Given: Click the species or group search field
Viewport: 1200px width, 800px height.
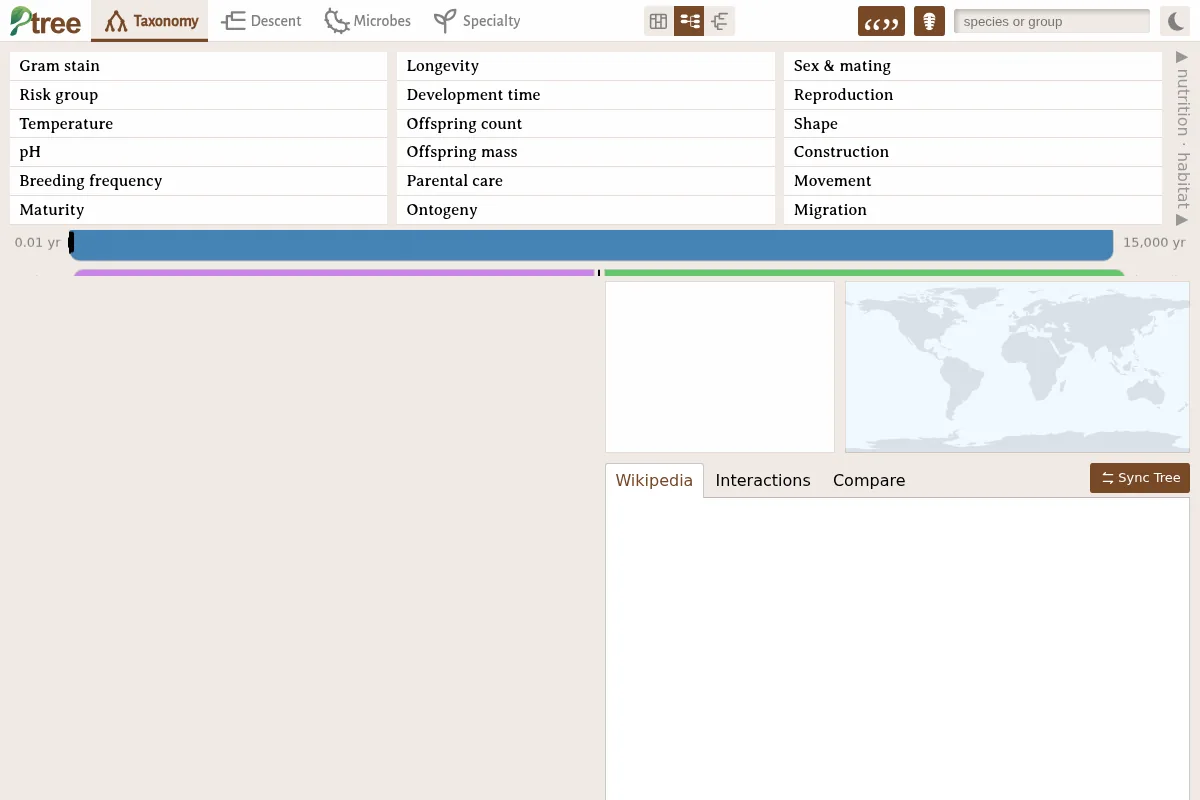Looking at the screenshot, I should tap(1052, 21).
